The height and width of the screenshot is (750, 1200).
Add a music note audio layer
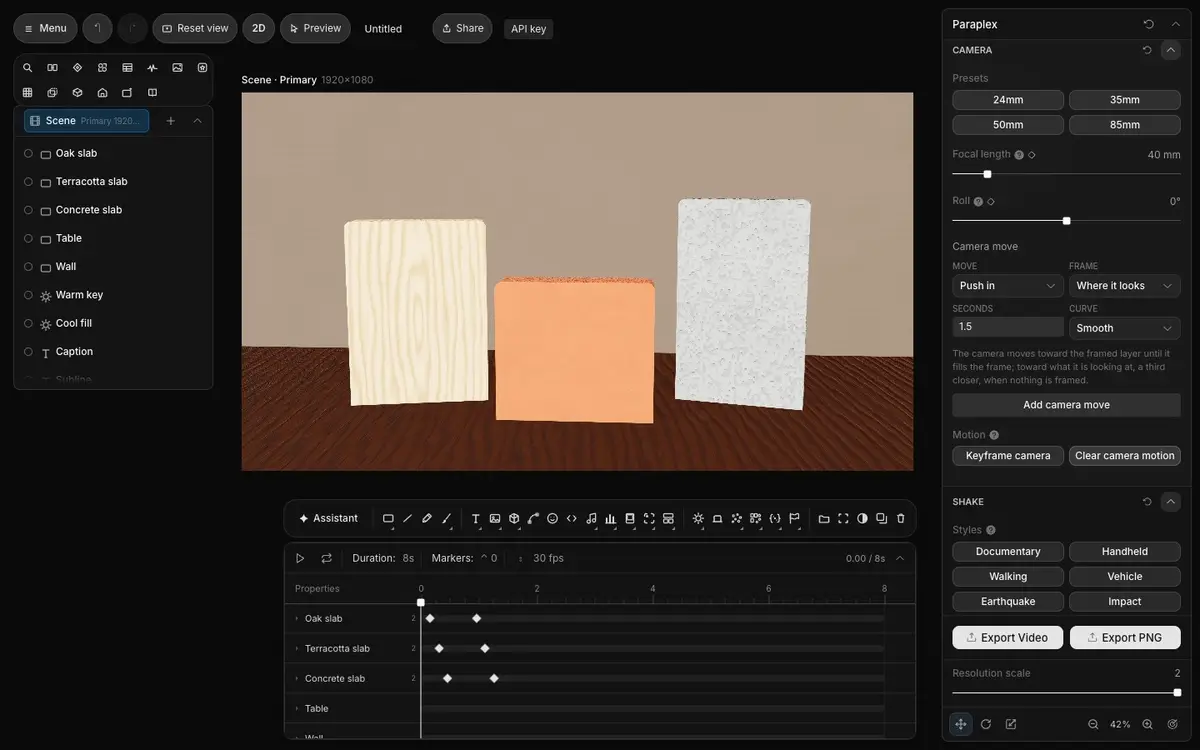[x=591, y=518]
